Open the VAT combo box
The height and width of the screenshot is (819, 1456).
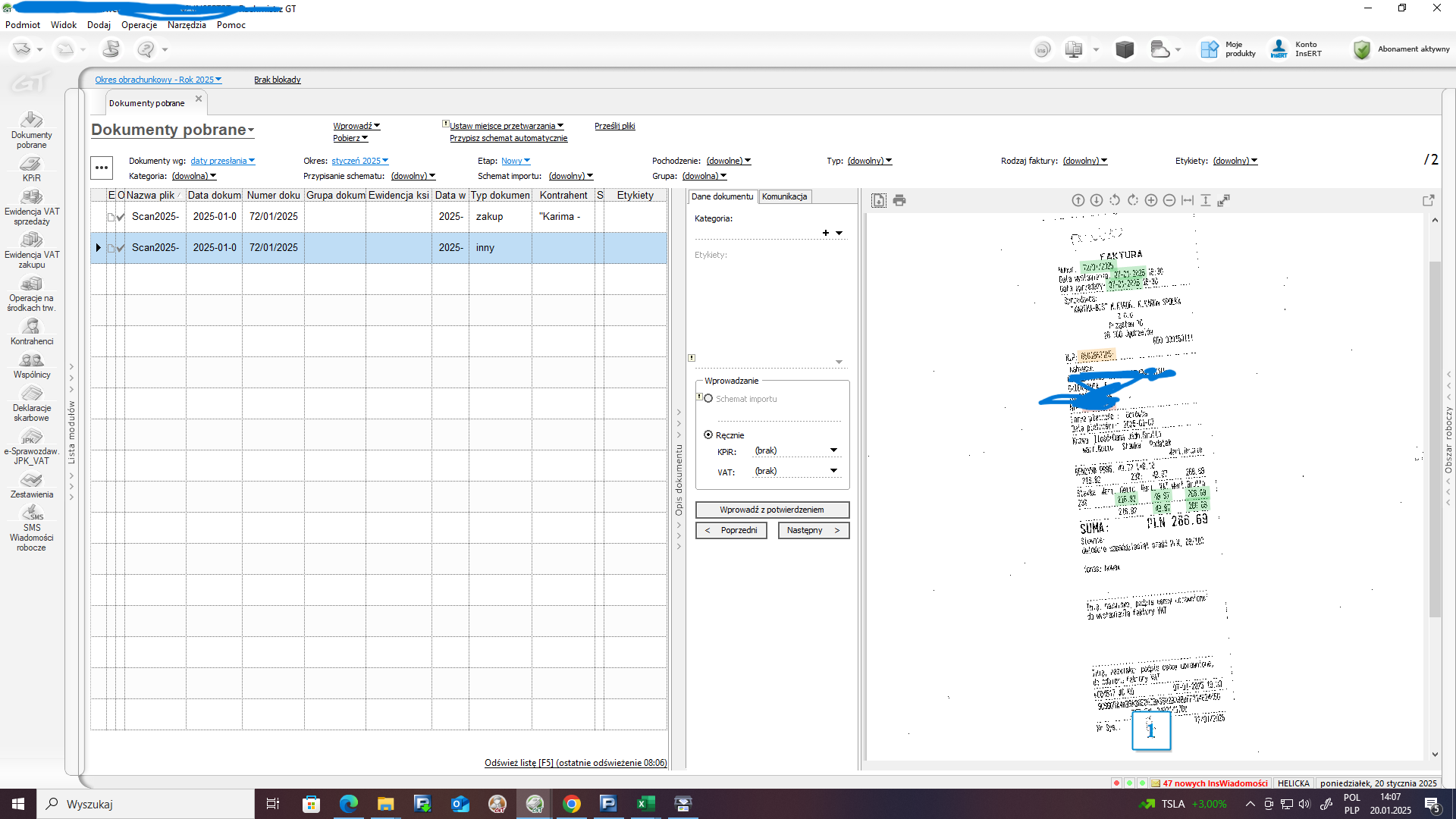click(x=796, y=471)
